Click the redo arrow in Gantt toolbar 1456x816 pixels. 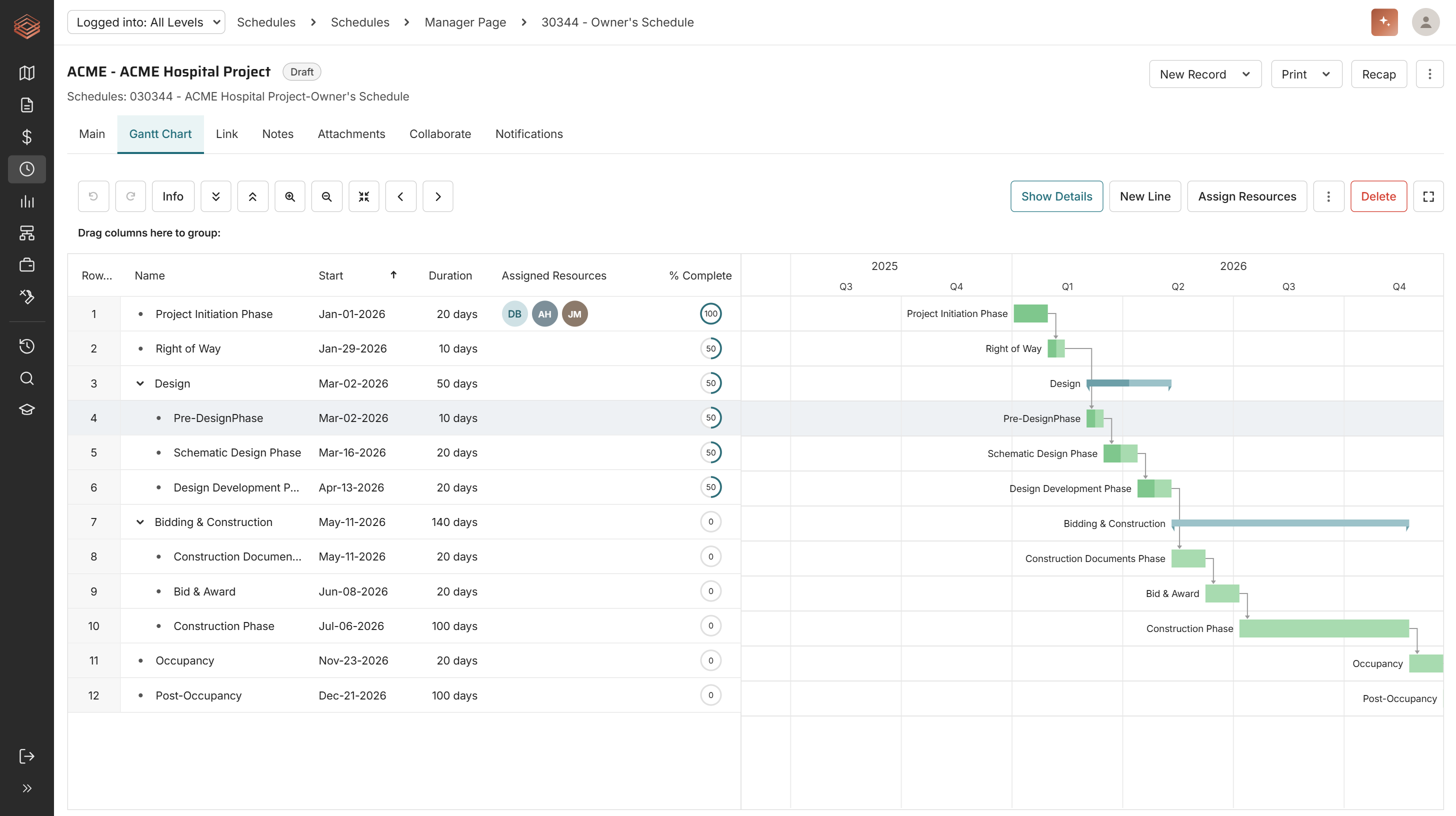point(130,196)
